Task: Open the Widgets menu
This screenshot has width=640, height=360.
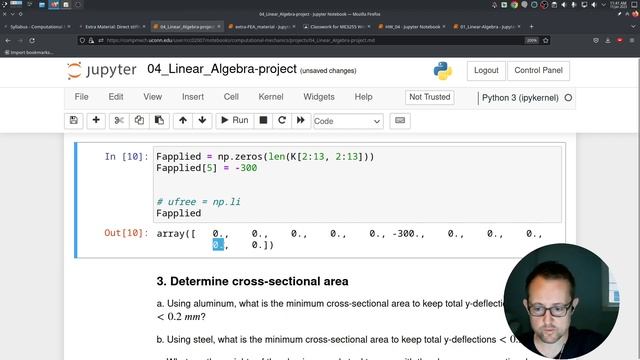Action: pyautogui.click(x=319, y=97)
